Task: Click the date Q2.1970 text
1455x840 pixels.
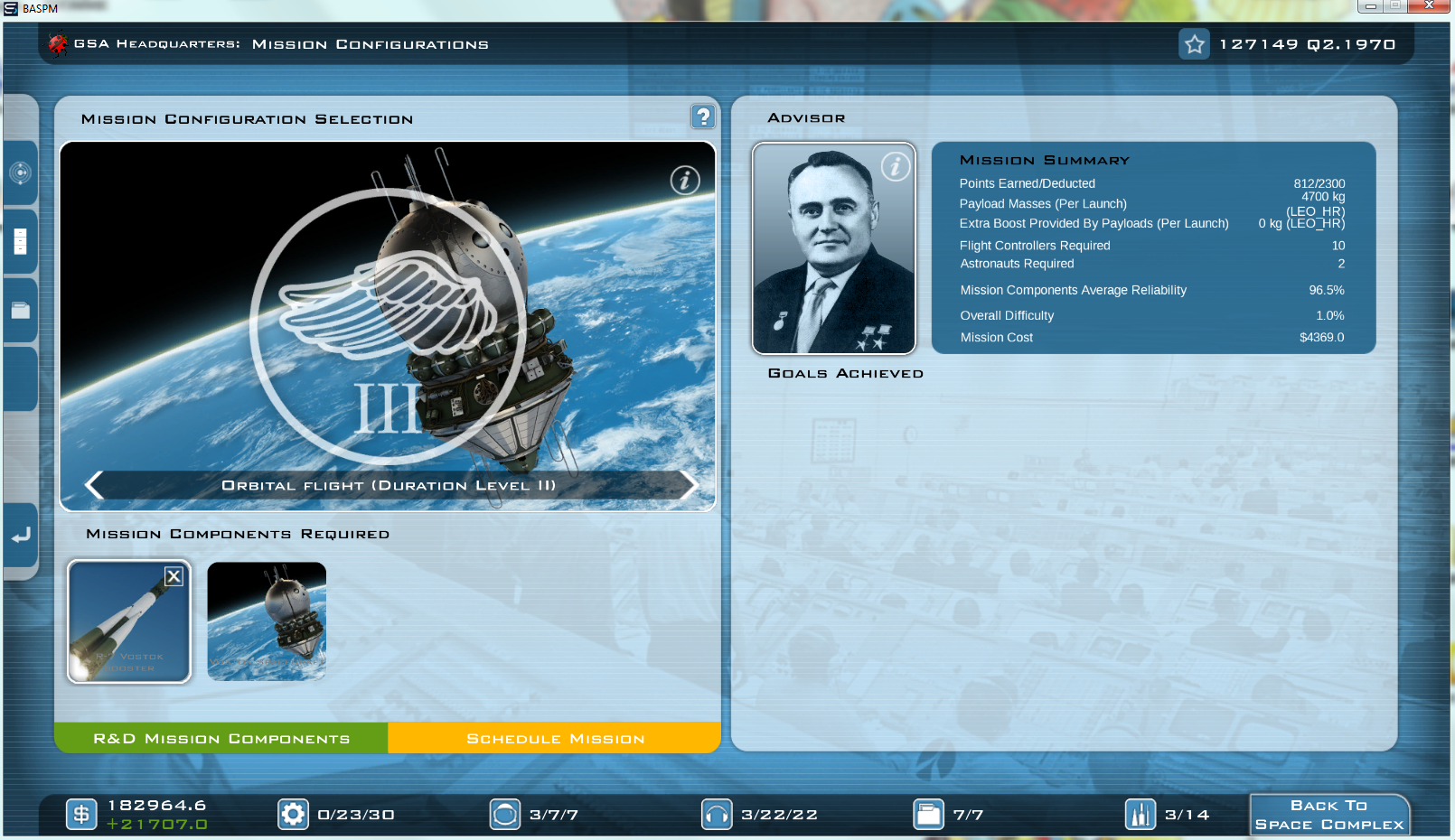Action: tap(1351, 44)
